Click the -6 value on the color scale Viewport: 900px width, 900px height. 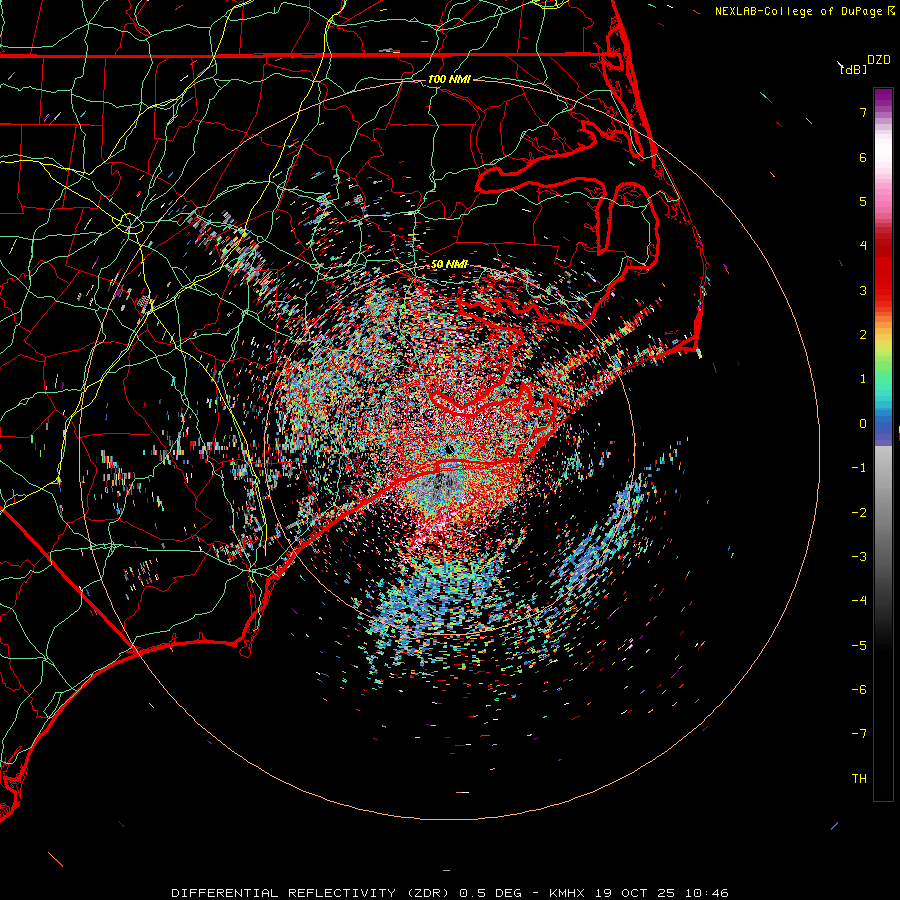pyautogui.click(x=859, y=690)
